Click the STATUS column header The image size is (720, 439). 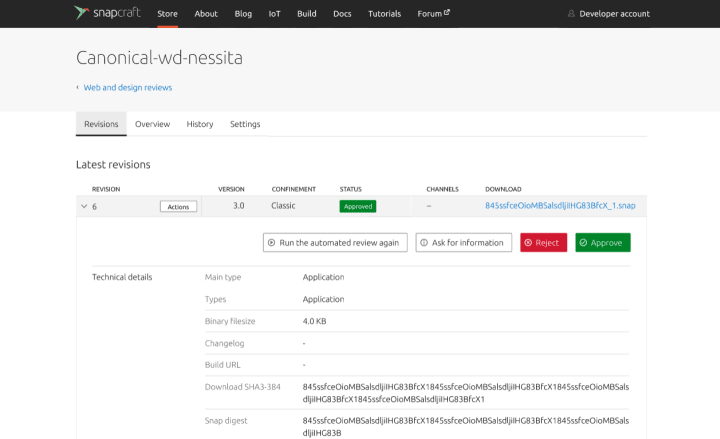pos(350,189)
